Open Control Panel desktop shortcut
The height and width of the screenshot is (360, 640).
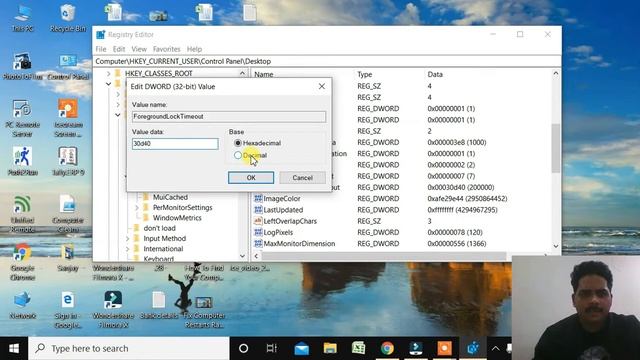(68, 67)
